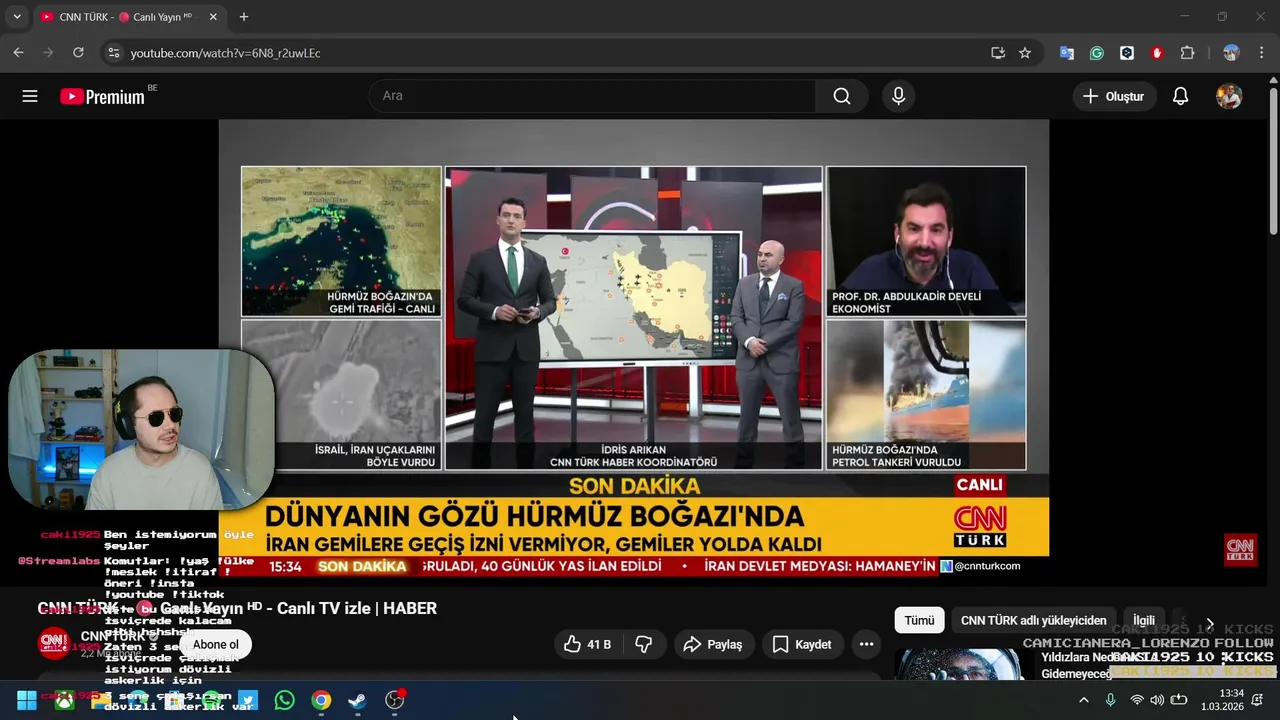Close the CNN TÜRK tab
1280x720 pixels.
coord(213,17)
